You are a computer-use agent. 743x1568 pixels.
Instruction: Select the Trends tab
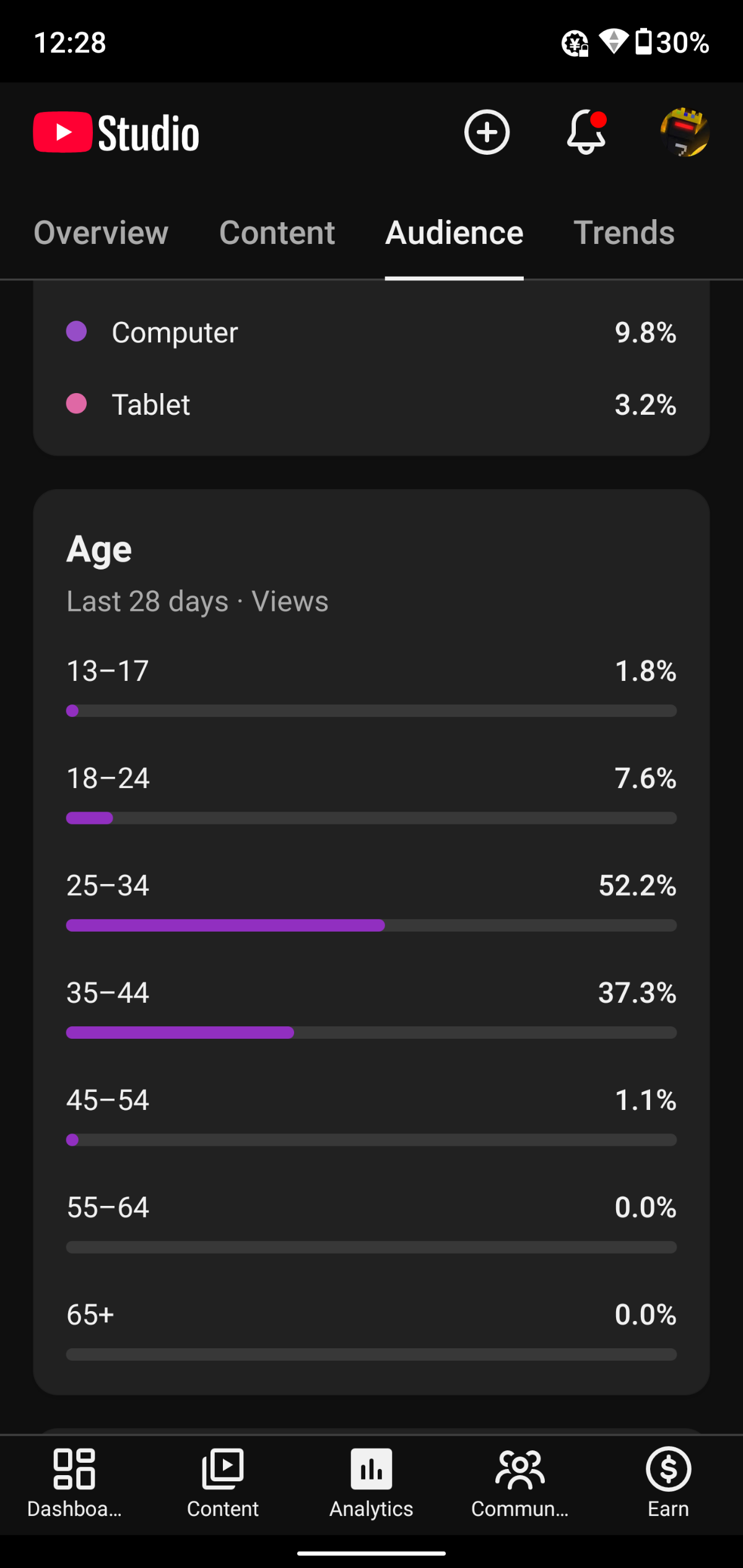coord(624,233)
